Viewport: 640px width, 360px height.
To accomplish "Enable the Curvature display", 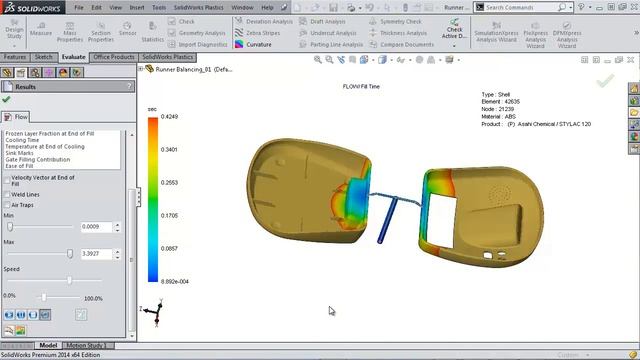I will click(x=253, y=44).
